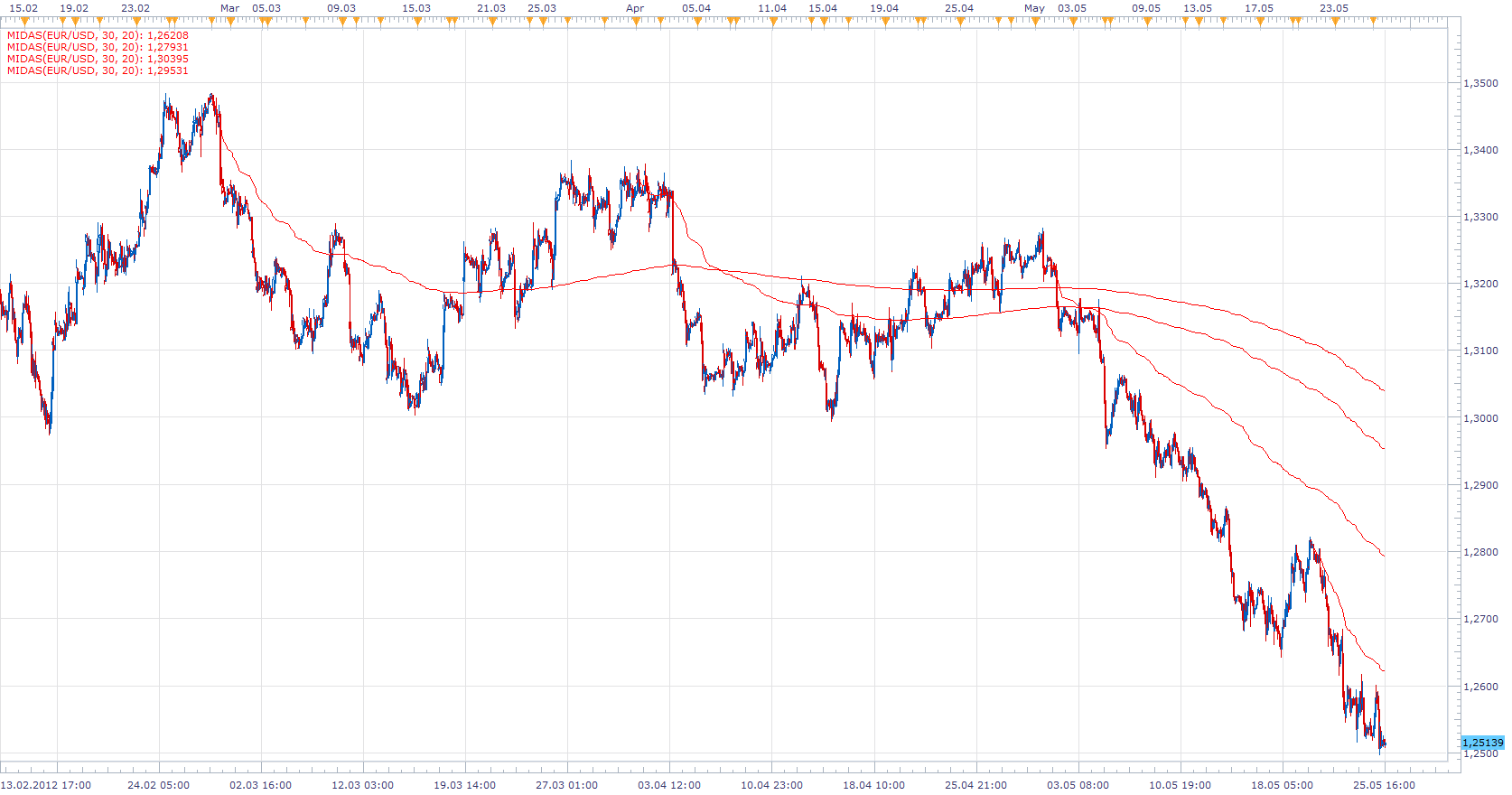The image size is (1512, 795).
Task: Click the 09.03 date on top ruler
Action: pos(341,8)
